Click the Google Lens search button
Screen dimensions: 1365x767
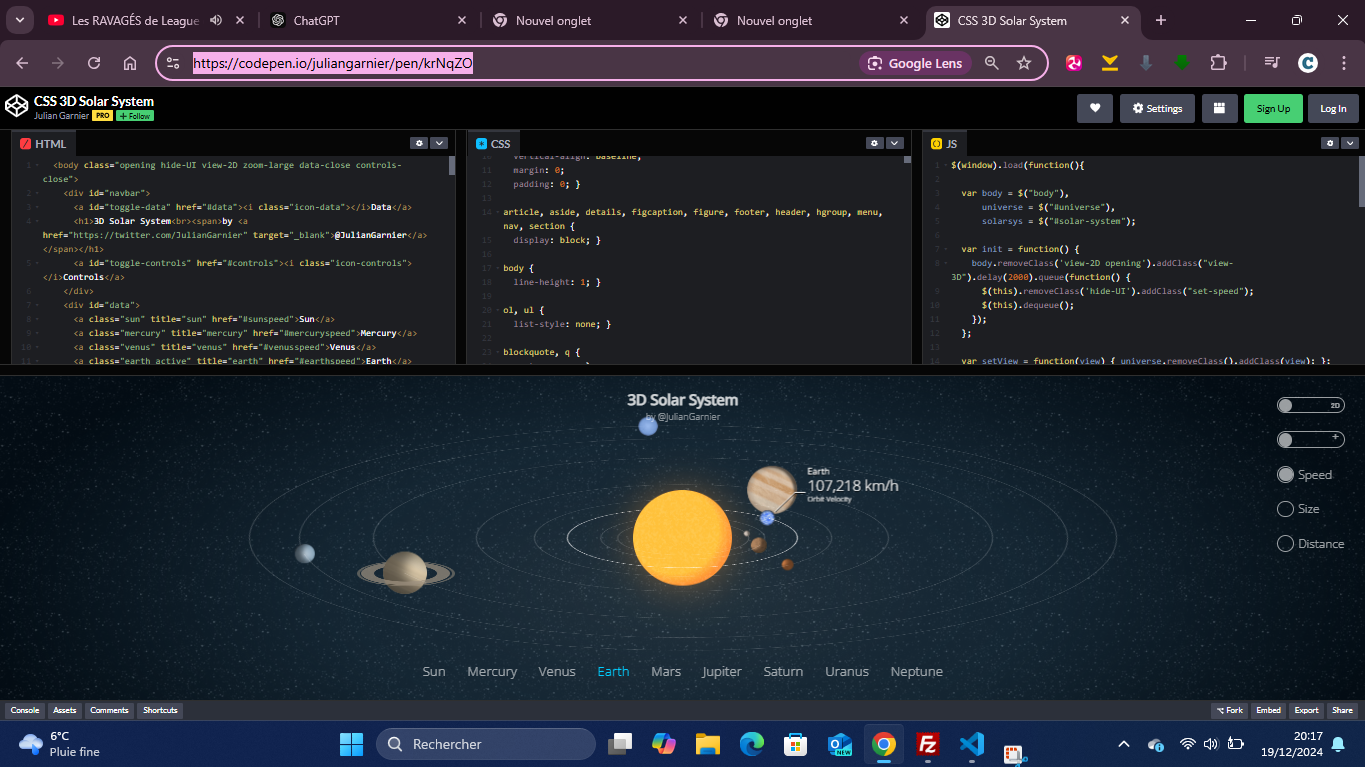pos(915,63)
